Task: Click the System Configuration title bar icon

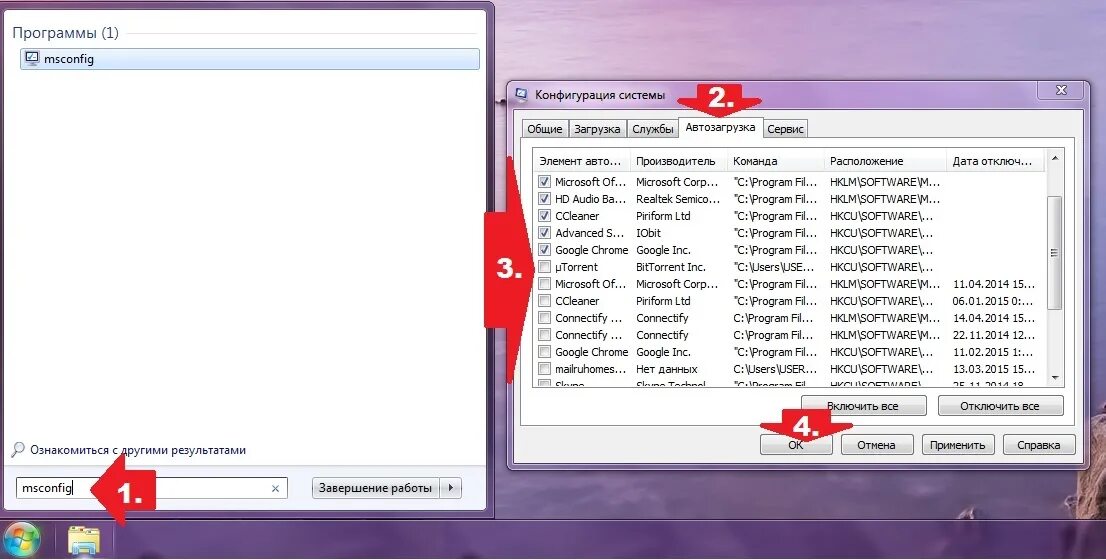Action: (x=521, y=94)
